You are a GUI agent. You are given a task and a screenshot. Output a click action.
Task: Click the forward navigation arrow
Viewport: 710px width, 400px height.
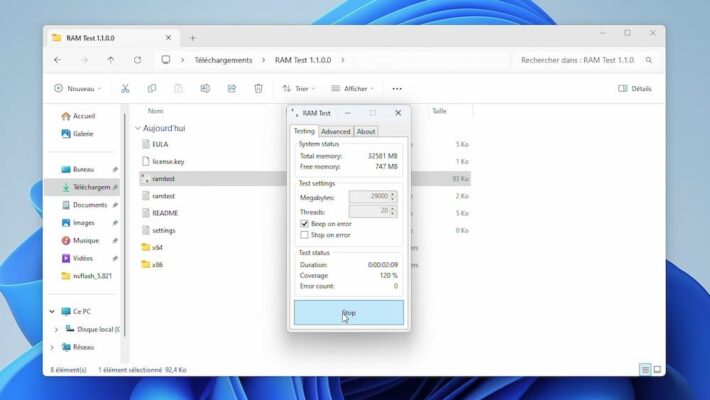point(84,60)
